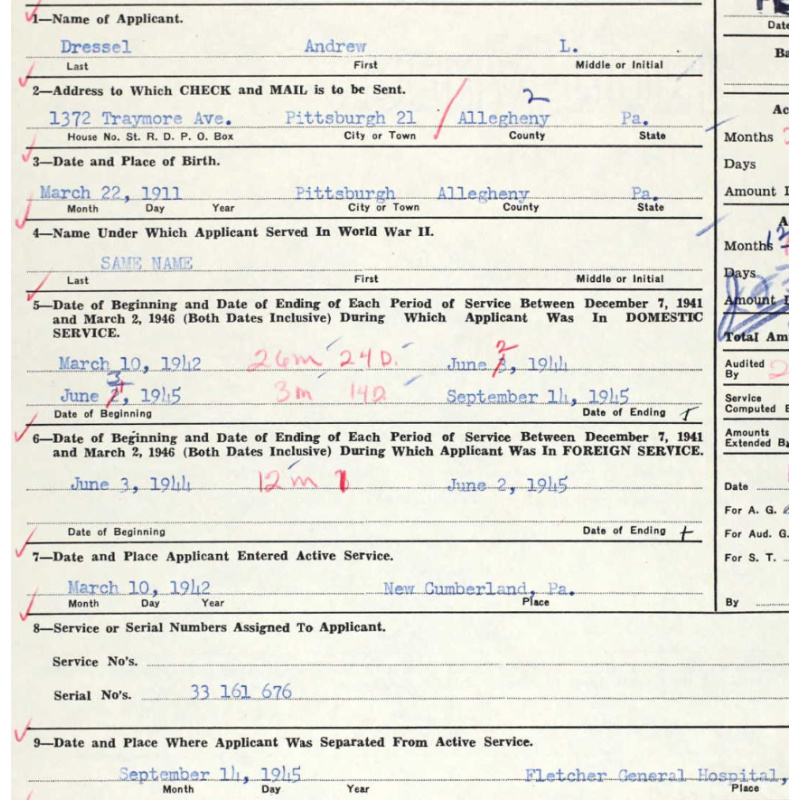
Task: Click the heading "3—Date and Place of Birth."
Action: (126, 162)
